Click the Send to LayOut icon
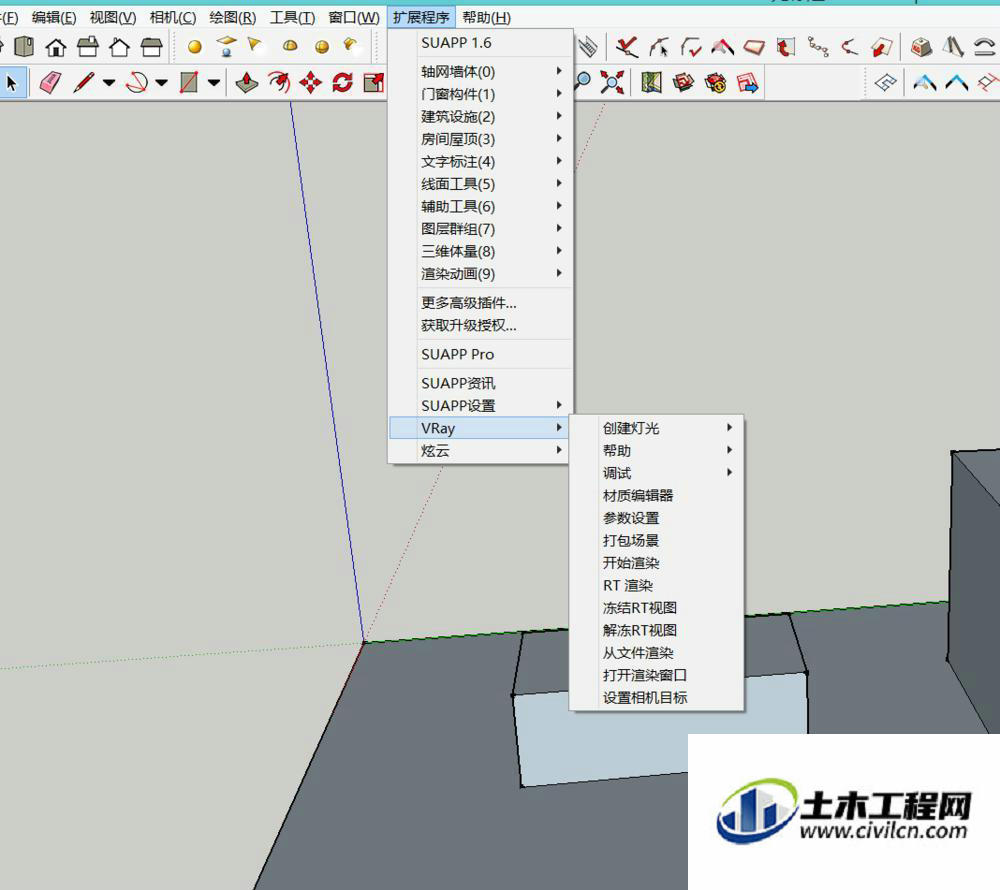Screen dimensions: 1000x890 point(747,83)
